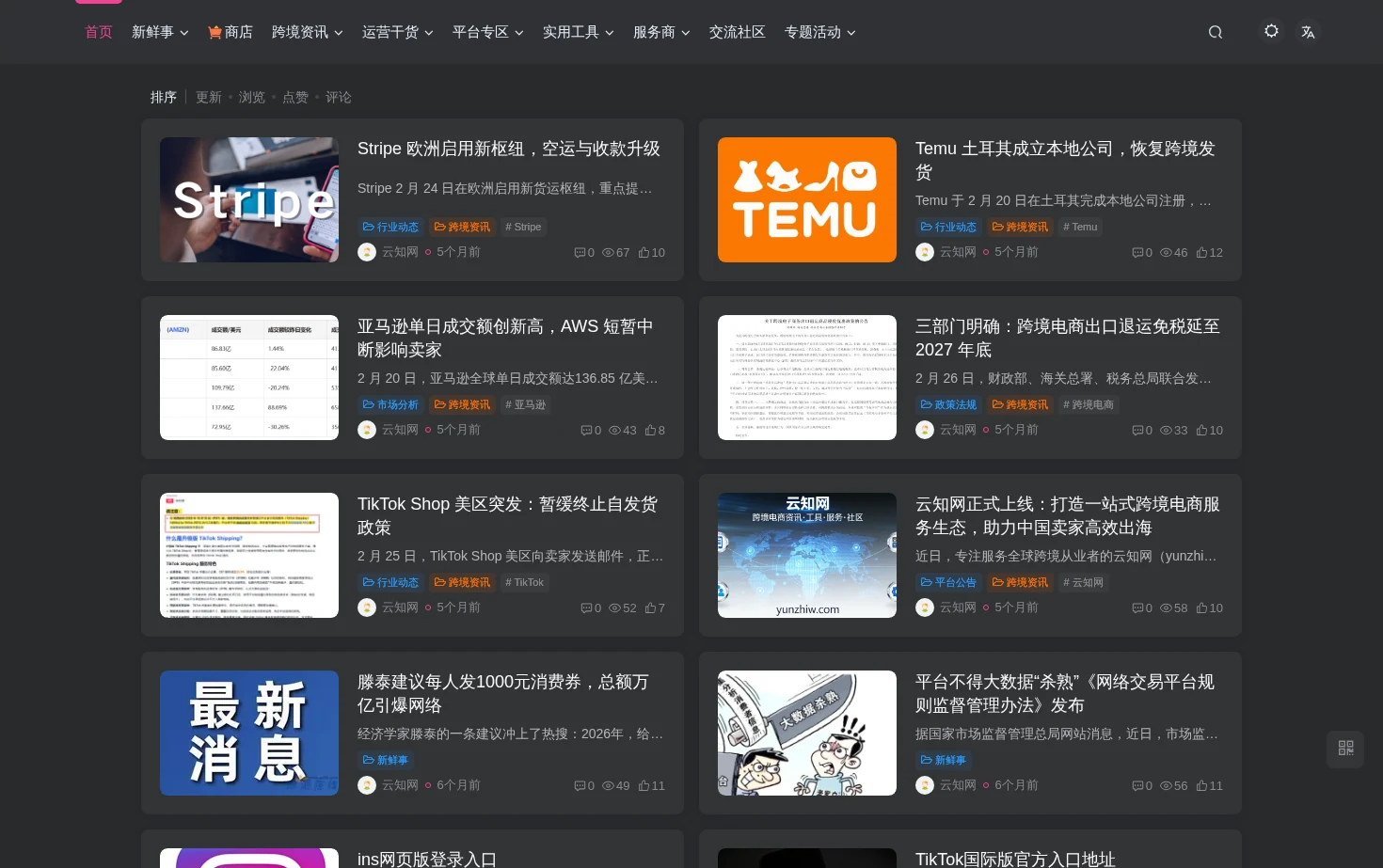Sort articles by 点赞
This screenshot has height=868, width=1383.
tap(295, 97)
